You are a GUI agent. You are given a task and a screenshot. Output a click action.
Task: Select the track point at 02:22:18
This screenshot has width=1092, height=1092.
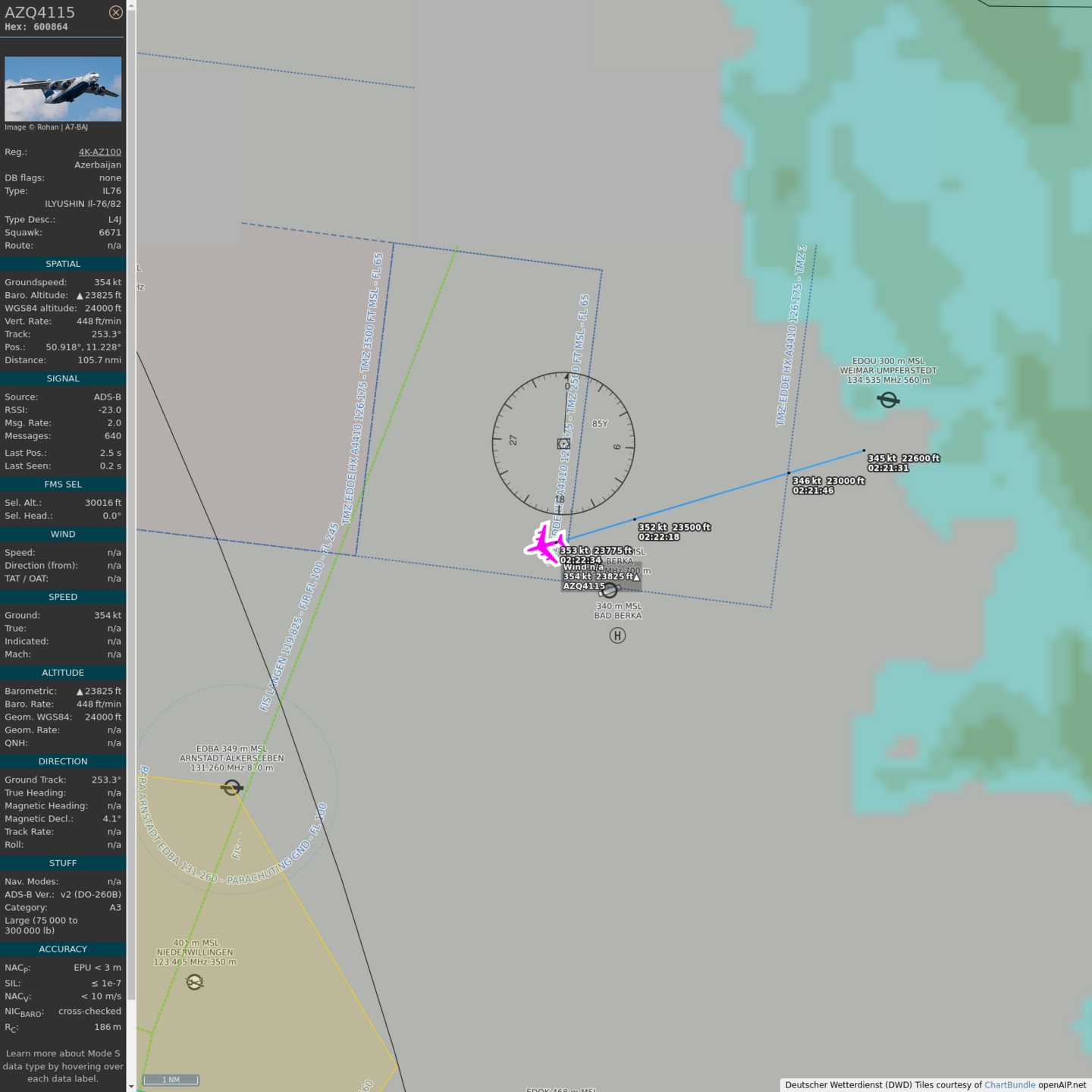(x=635, y=519)
